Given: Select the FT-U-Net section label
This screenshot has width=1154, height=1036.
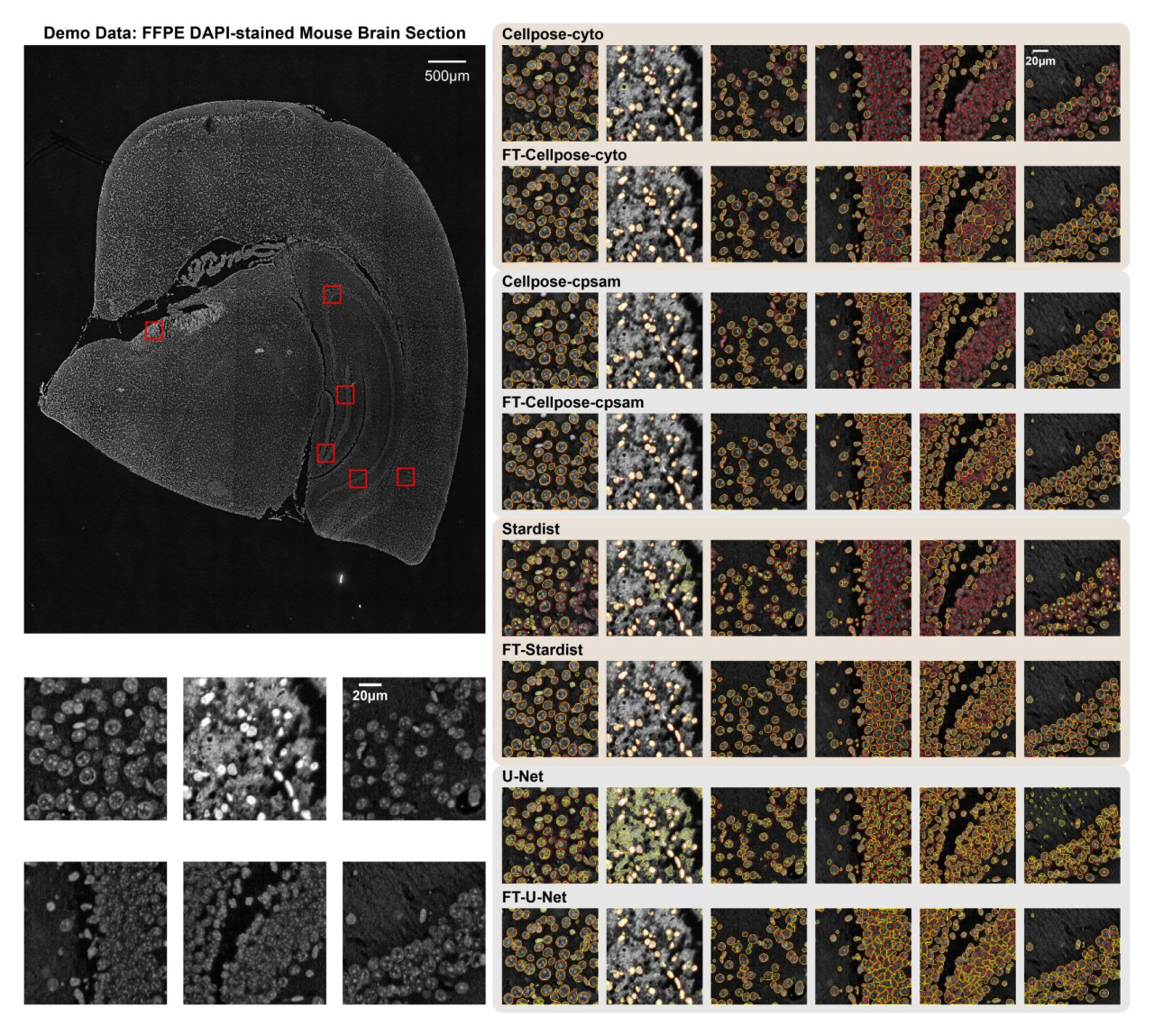Looking at the screenshot, I should (535, 896).
